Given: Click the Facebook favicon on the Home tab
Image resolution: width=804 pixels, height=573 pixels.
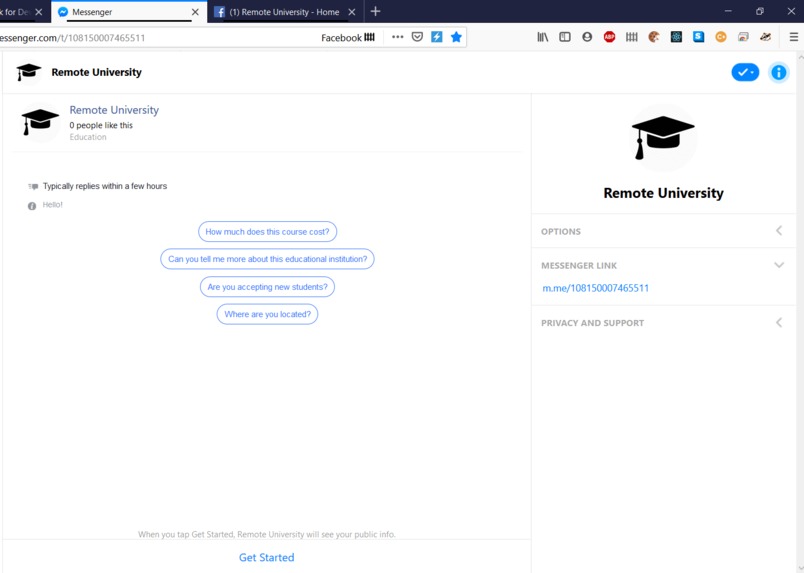Looking at the screenshot, I should [219, 12].
